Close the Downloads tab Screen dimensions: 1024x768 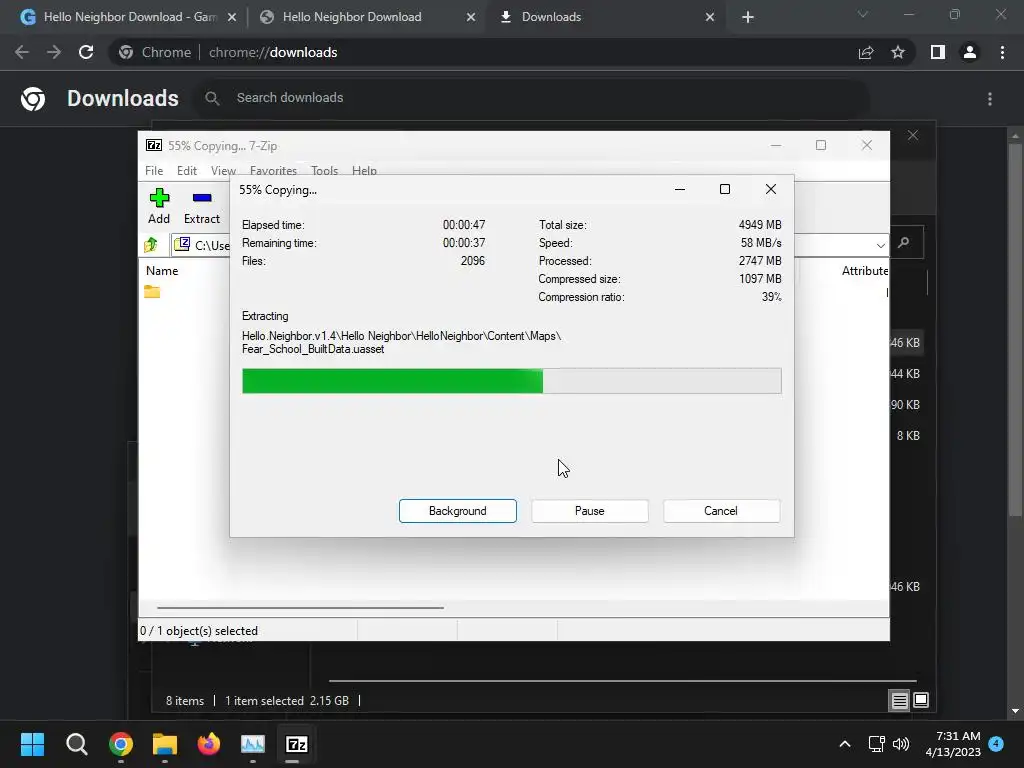tap(710, 17)
